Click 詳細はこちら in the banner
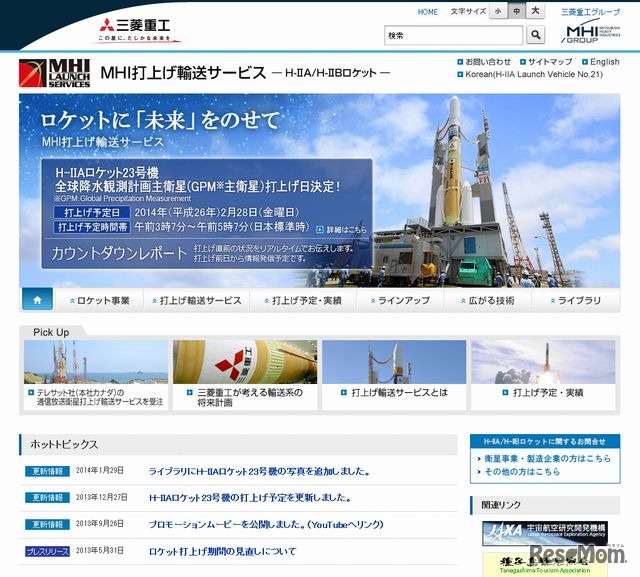Screen dimensions: 640x577 pos(342,230)
